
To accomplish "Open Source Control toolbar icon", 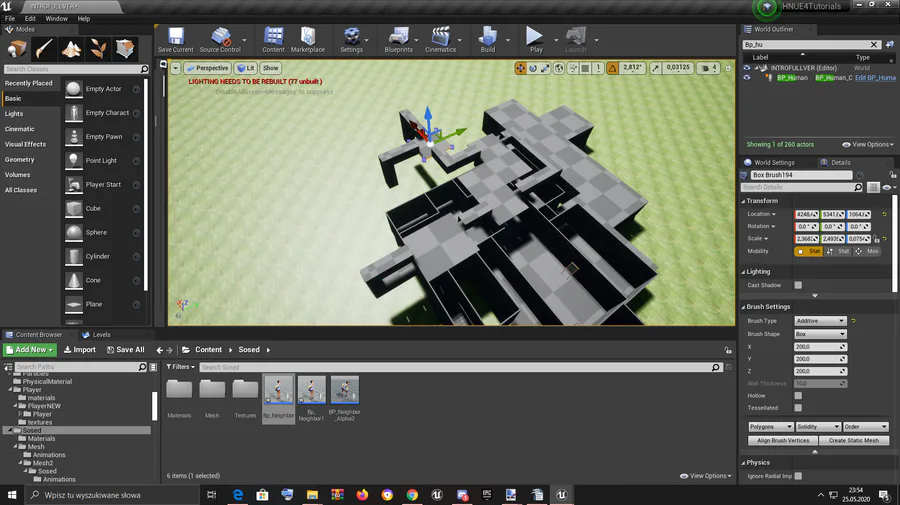I will 220,40.
